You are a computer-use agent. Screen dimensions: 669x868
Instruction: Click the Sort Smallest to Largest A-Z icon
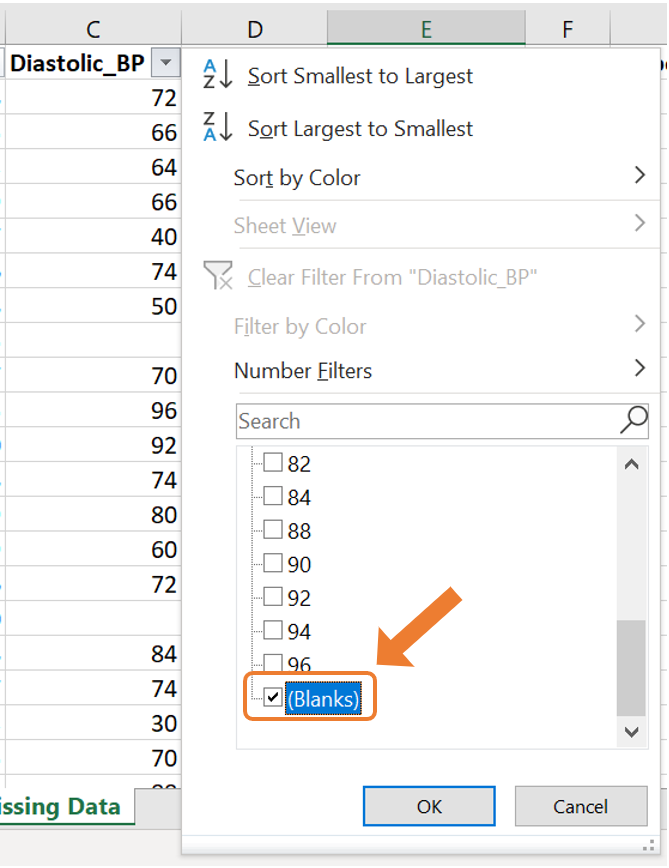tap(217, 74)
